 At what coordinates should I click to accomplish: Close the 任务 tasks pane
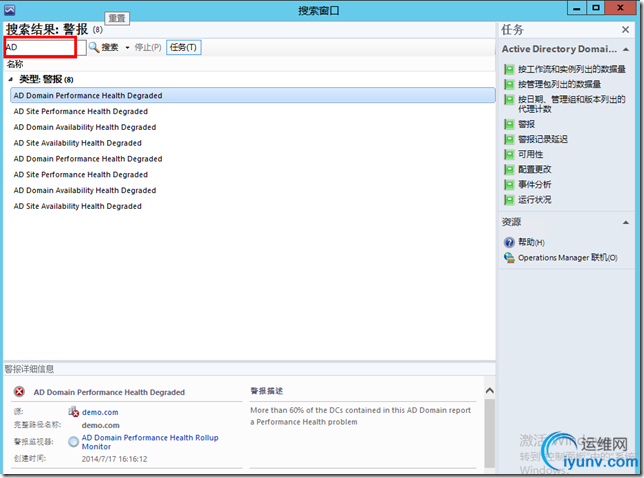coord(625,30)
